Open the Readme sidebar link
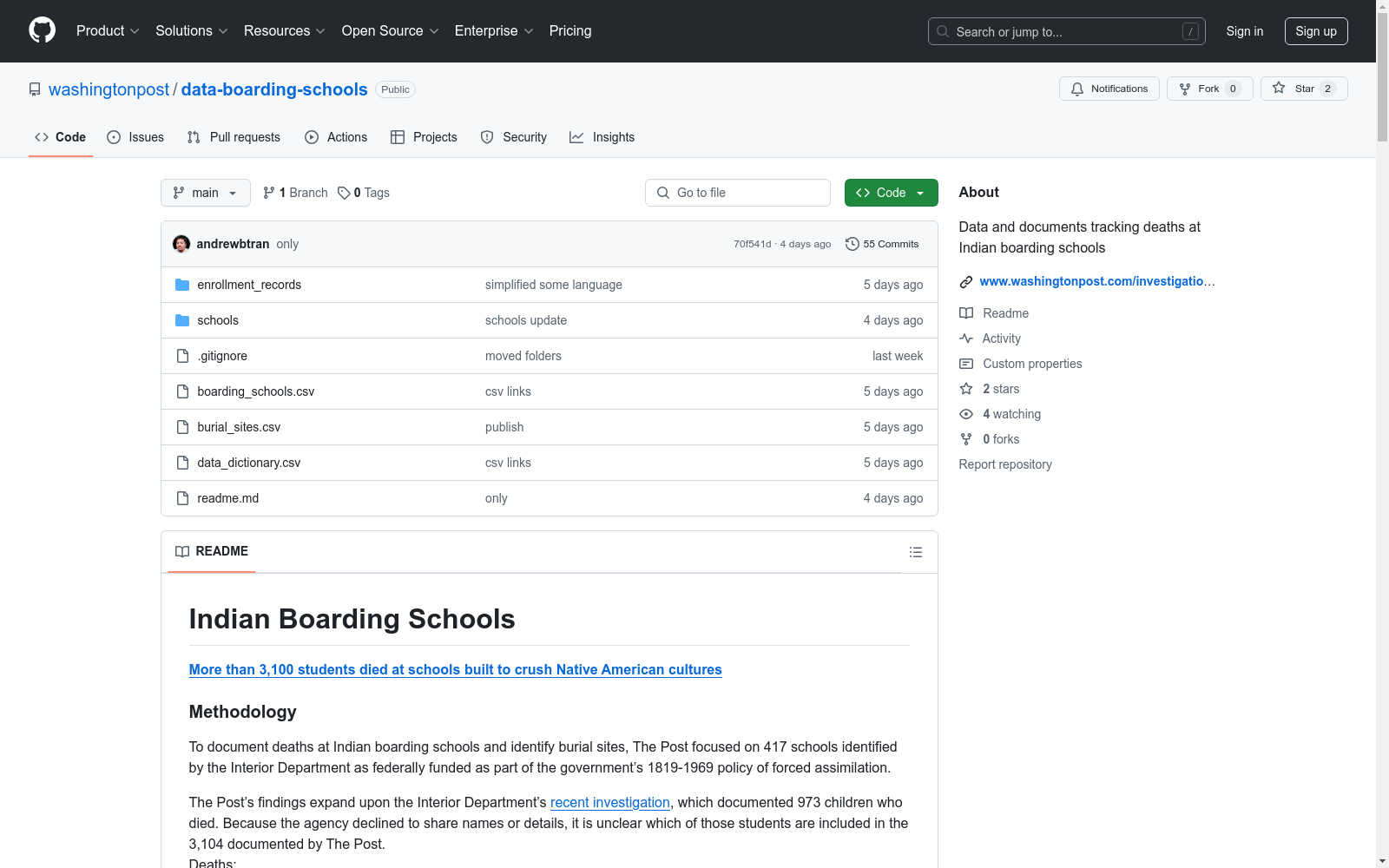This screenshot has width=1389, height=868. point(994,313)
